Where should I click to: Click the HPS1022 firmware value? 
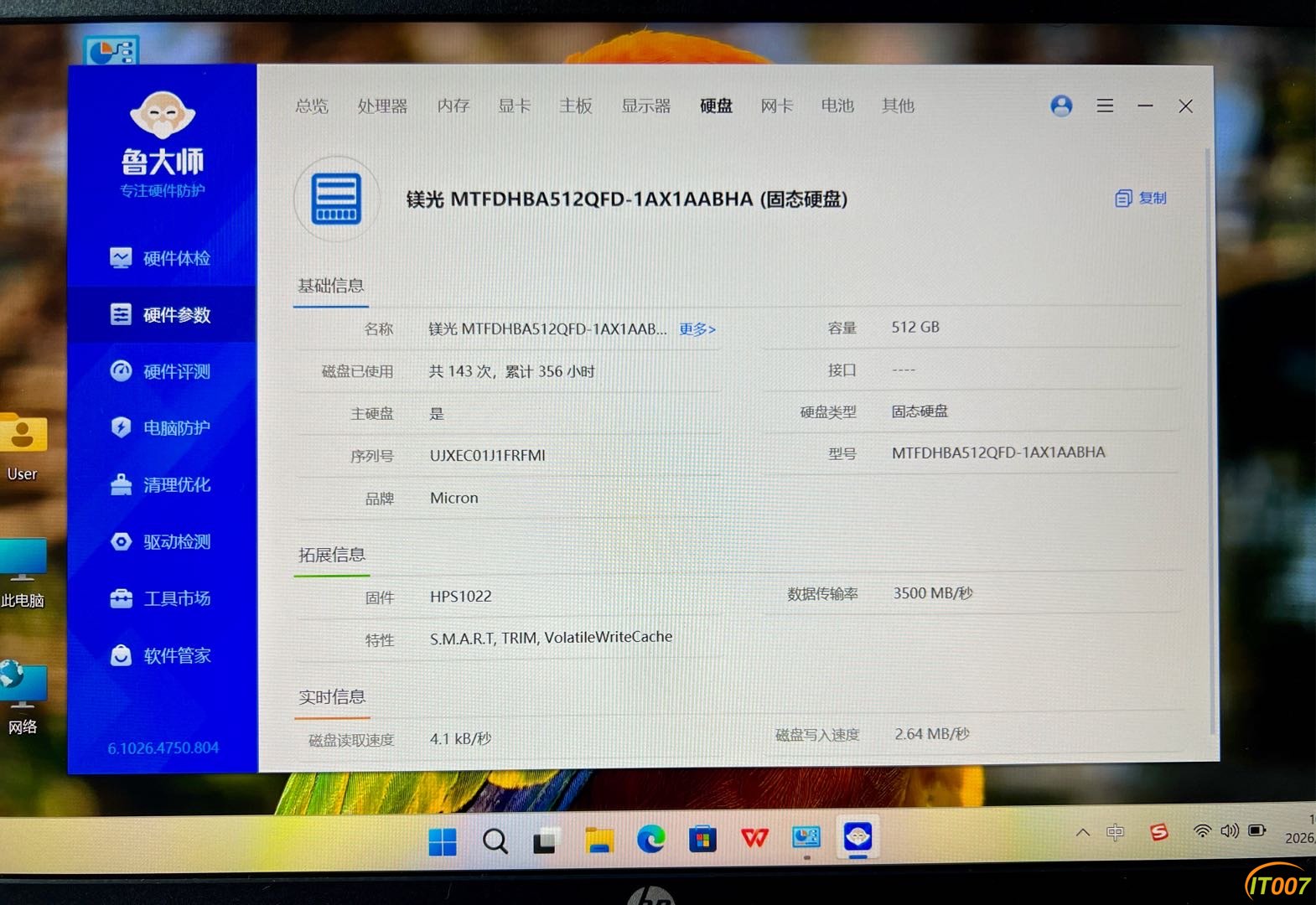[461, 597]
